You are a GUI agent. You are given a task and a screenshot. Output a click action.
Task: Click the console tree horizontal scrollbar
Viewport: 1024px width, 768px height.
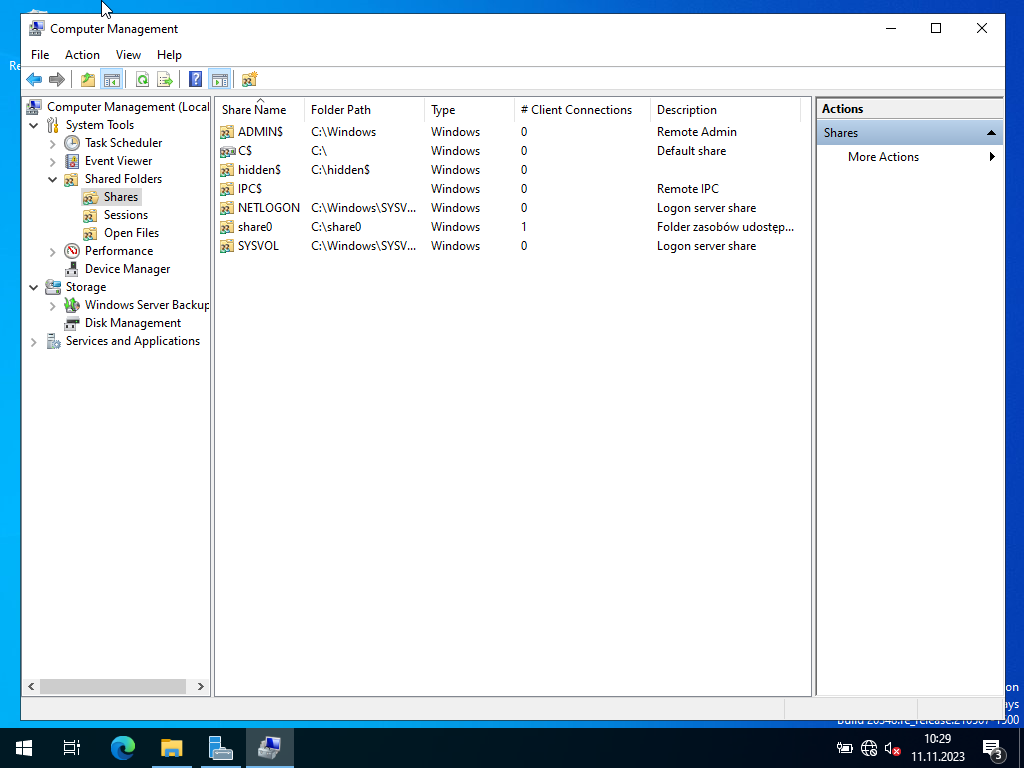coord(105,687)
